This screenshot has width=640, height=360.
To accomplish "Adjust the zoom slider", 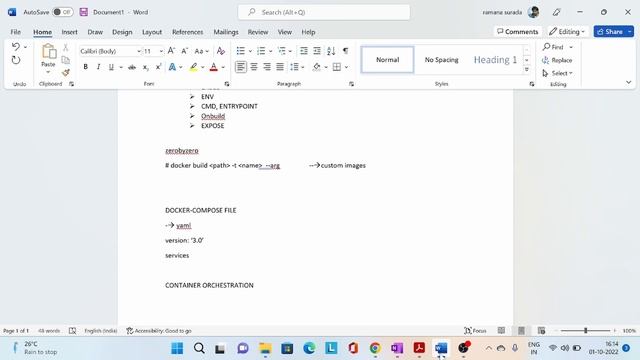I will [x=585, y=331].
